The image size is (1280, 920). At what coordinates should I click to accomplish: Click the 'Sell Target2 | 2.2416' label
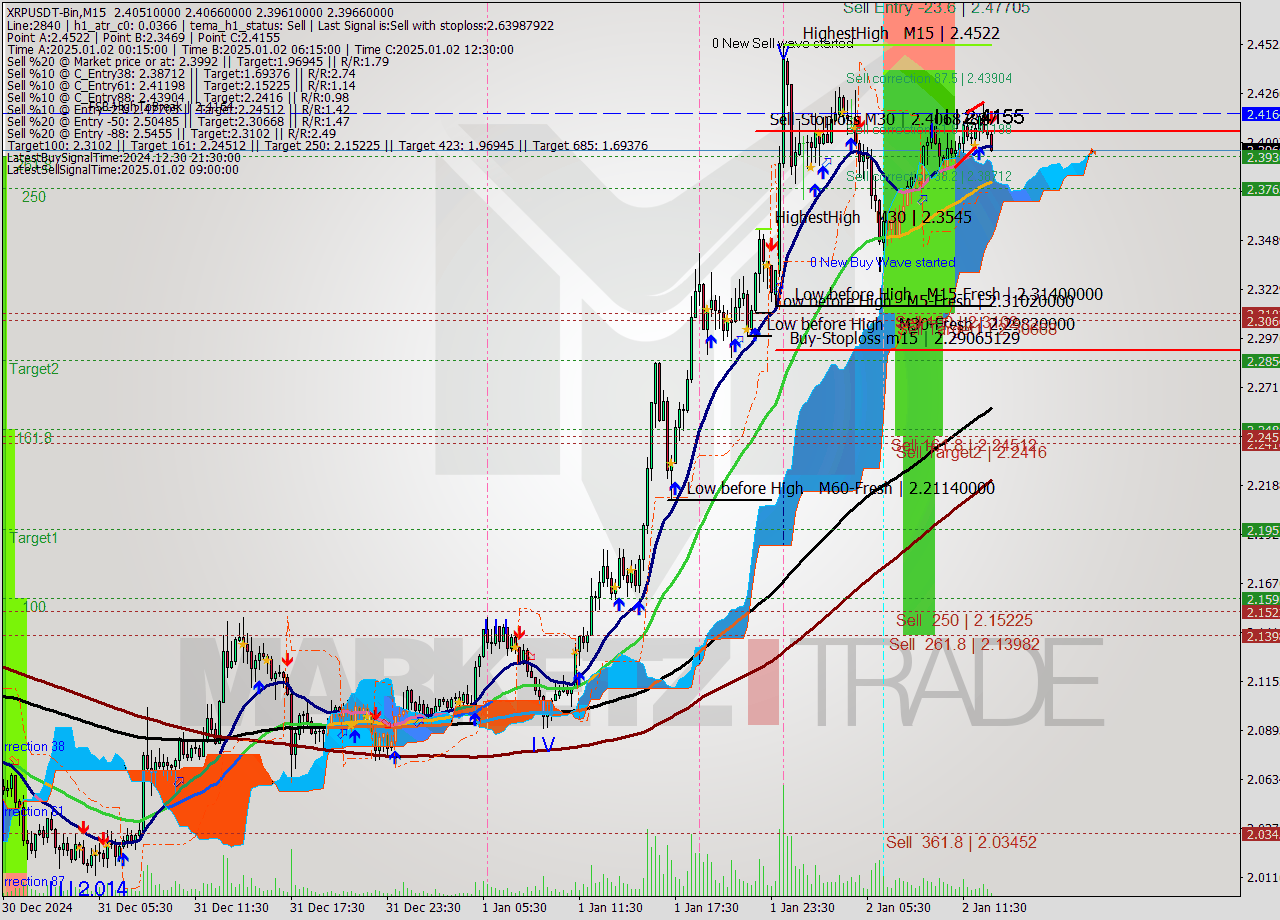click(971, 452)
